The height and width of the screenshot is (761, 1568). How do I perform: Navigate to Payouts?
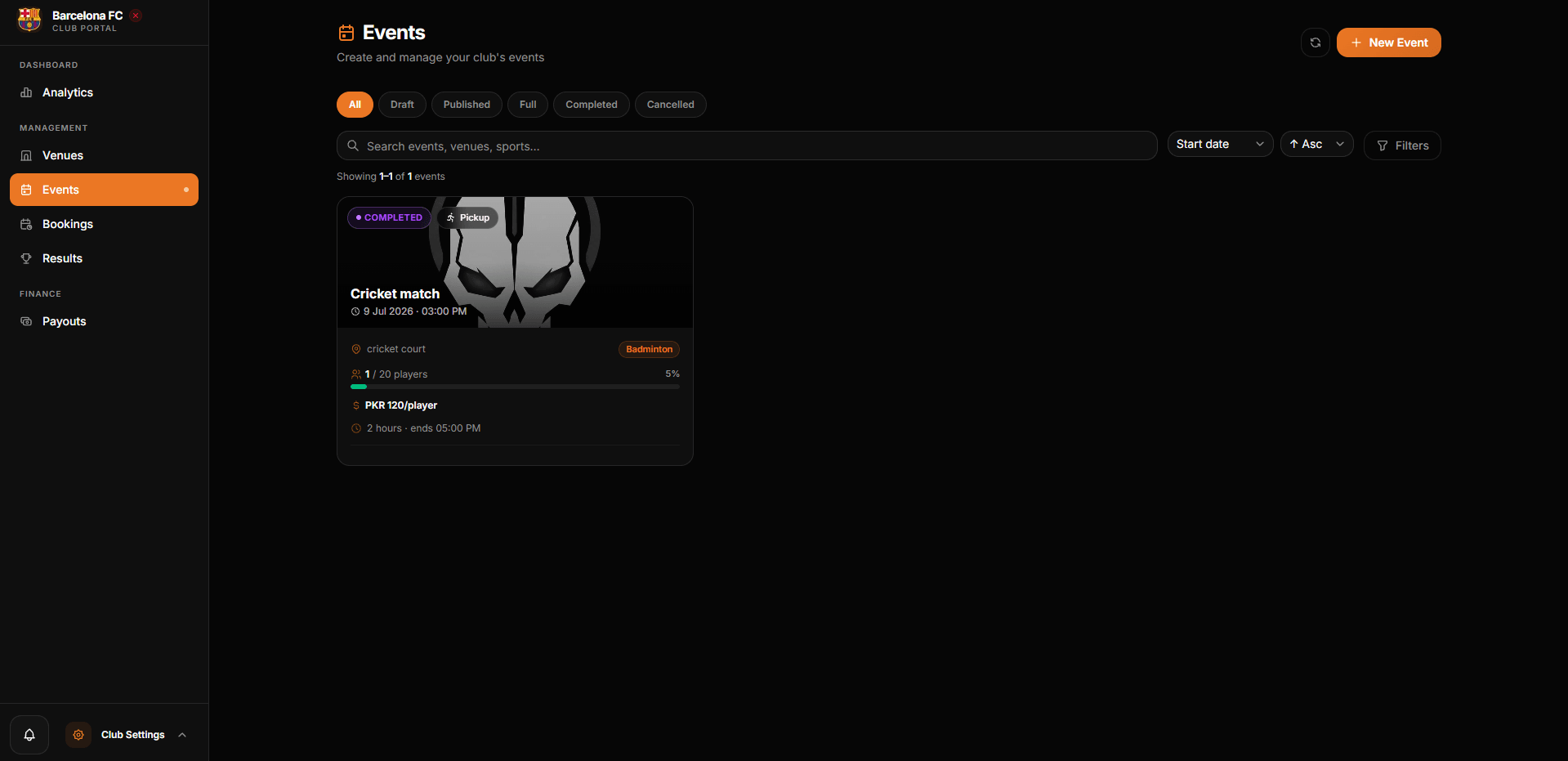click(x=104, y=321)
